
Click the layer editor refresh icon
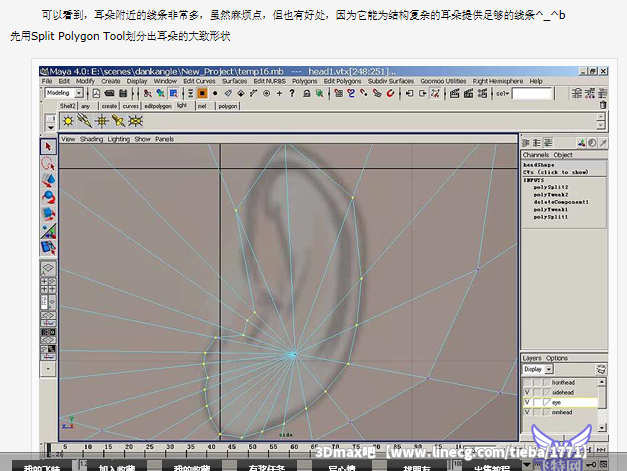(601, 369)
